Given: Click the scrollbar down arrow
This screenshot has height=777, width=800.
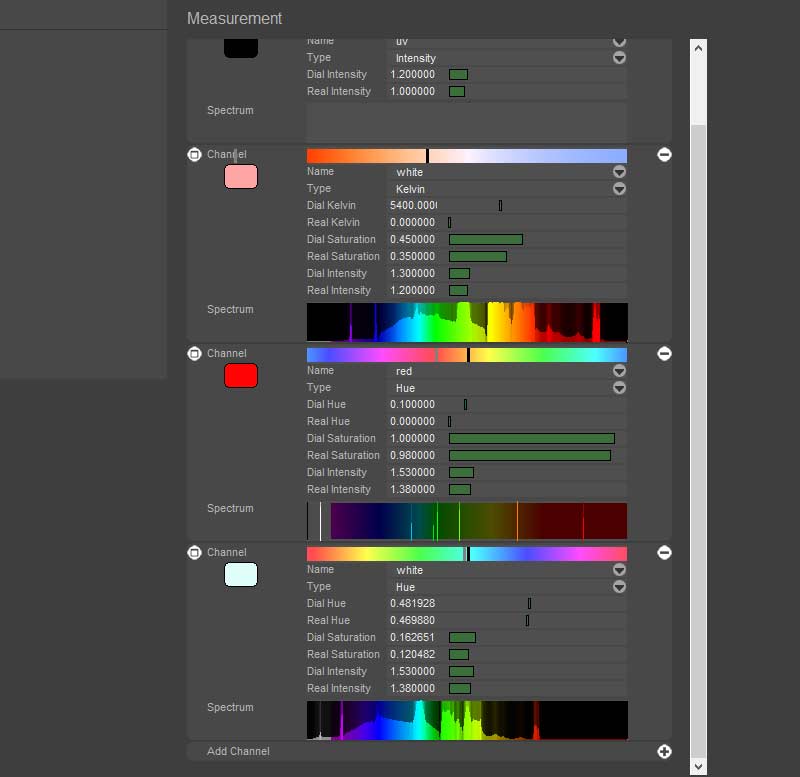Looking at the screenshot, I should click(x=698, y=766).
